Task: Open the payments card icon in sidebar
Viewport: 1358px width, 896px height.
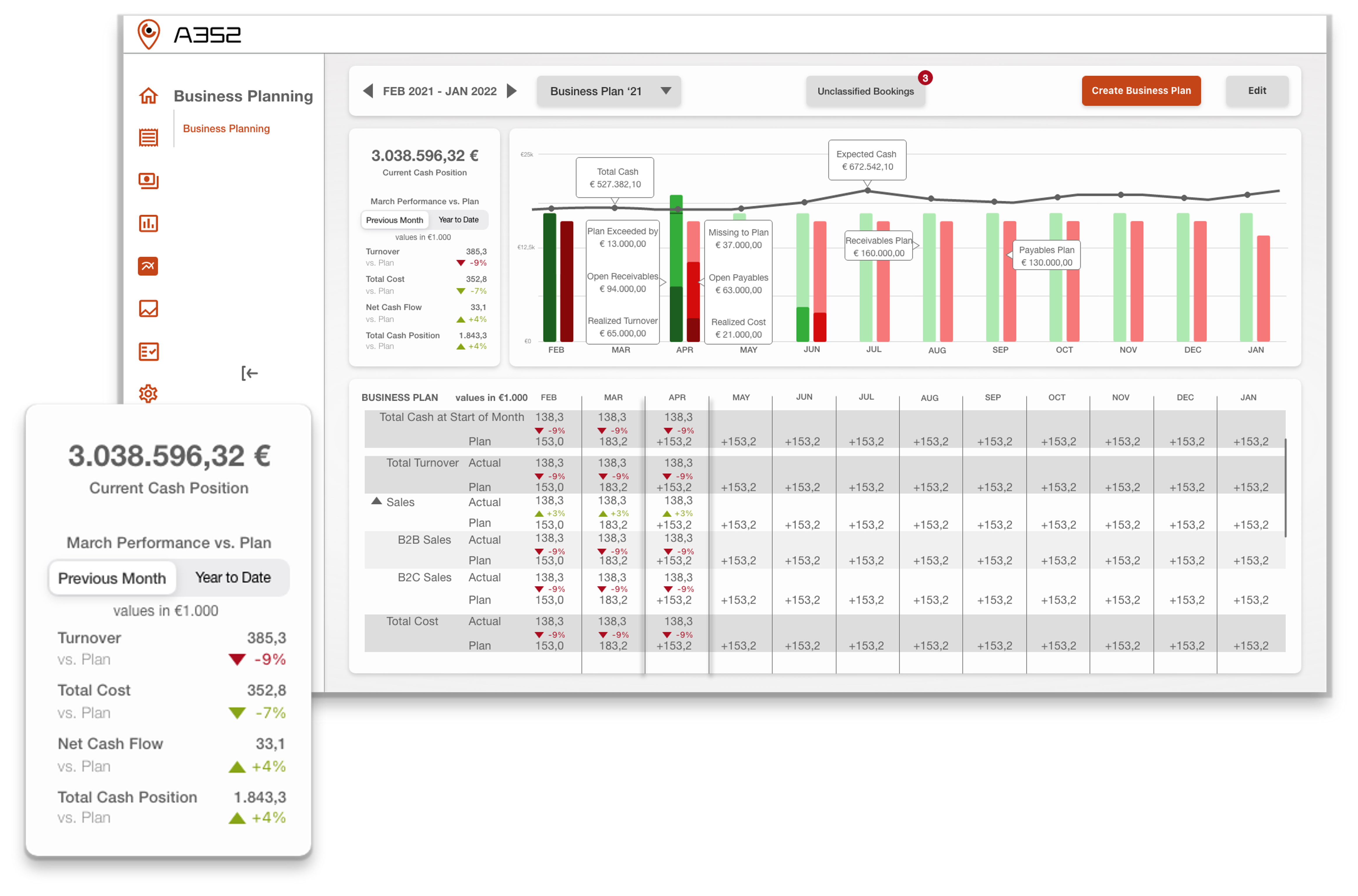Action: (x=148, y=181)
